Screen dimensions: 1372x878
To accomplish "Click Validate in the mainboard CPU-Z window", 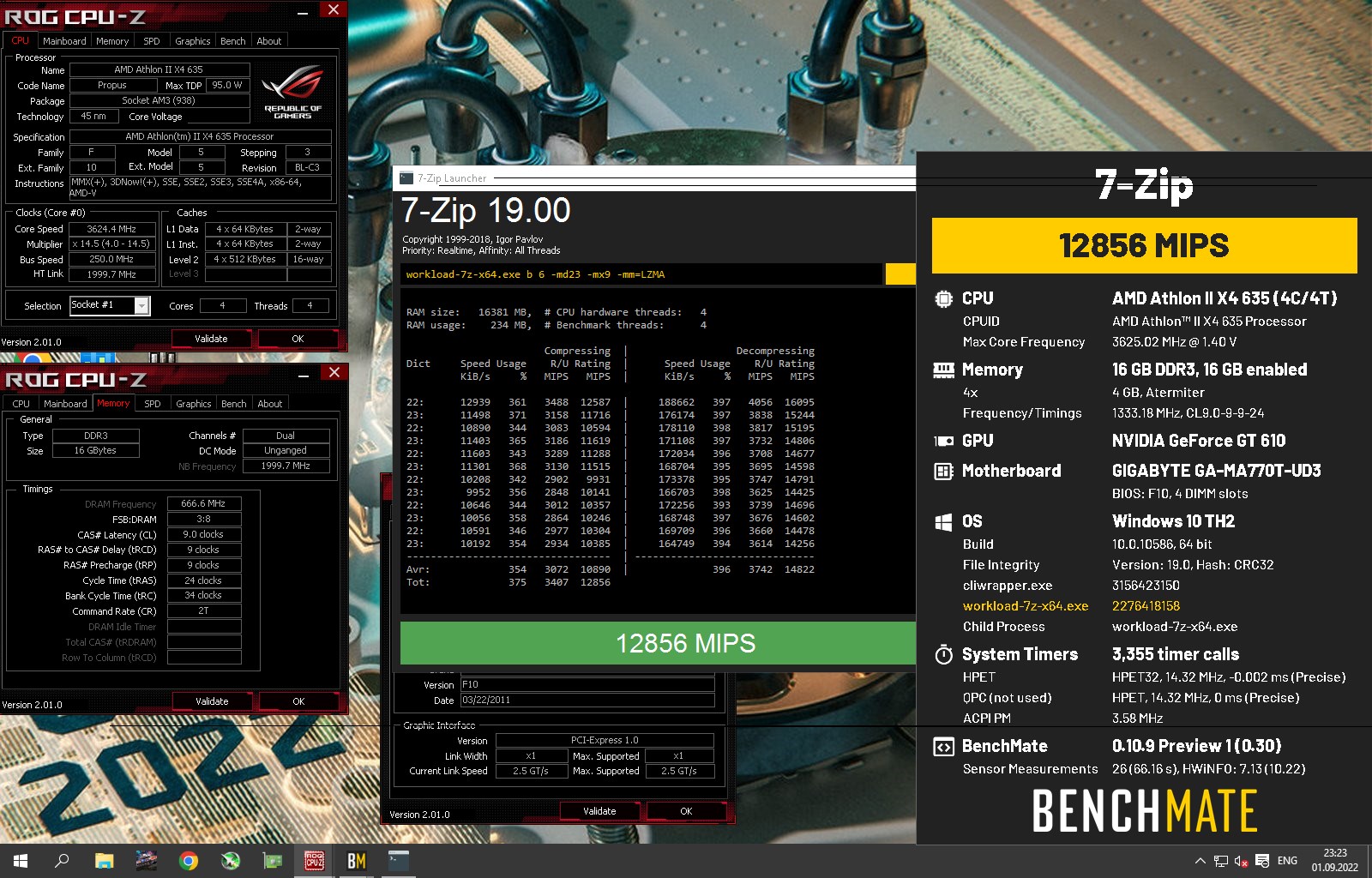I will (599, 811).
